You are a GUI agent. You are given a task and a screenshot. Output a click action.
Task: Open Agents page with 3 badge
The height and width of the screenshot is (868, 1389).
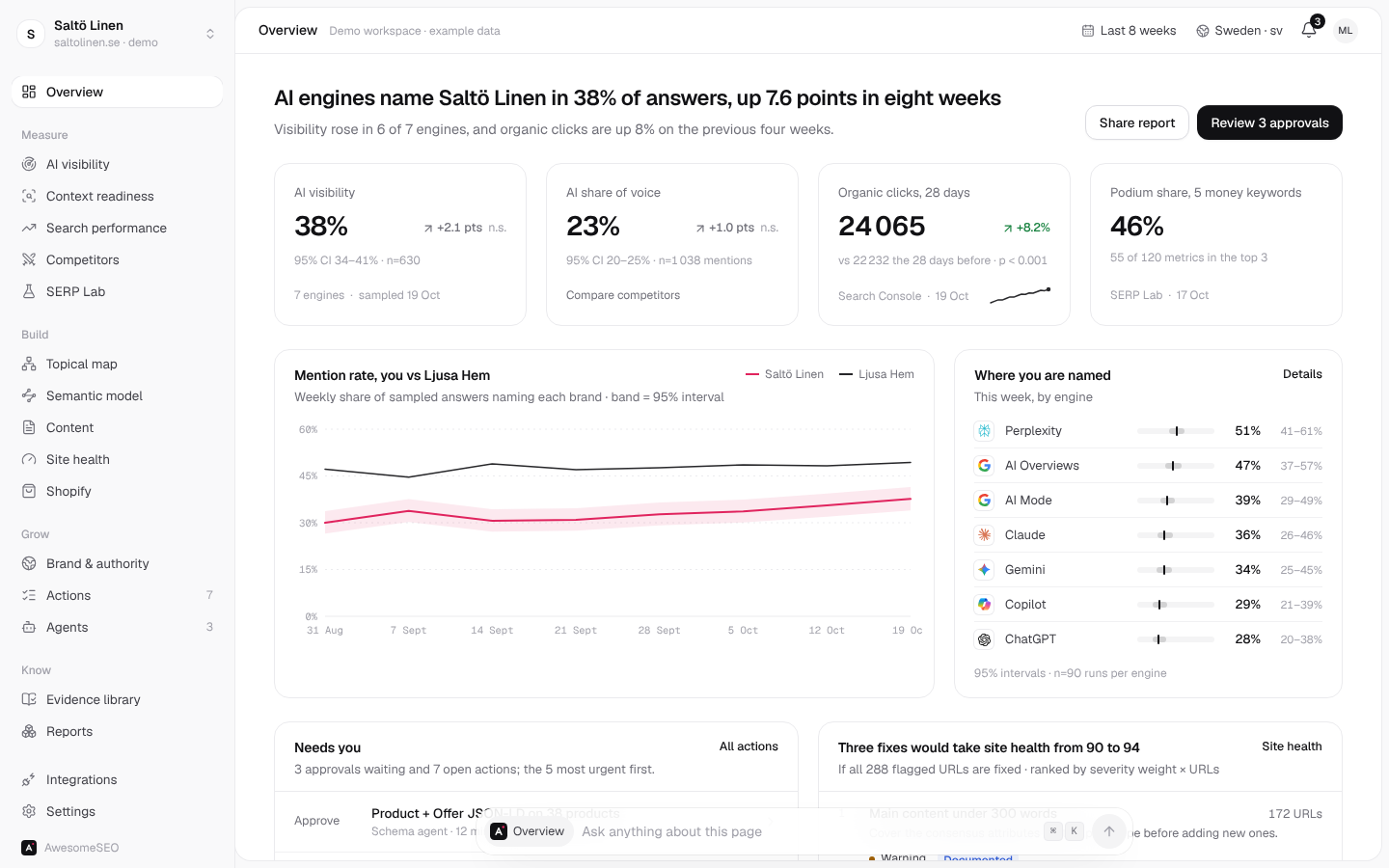[x=117, y=627]
